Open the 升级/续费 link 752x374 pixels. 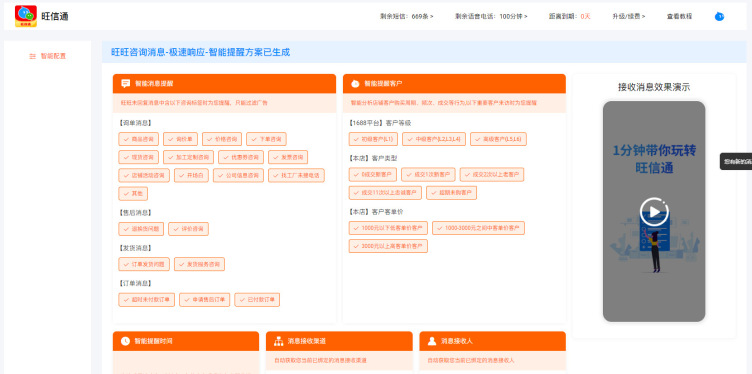pyautogui.click(x=628, y=16)
